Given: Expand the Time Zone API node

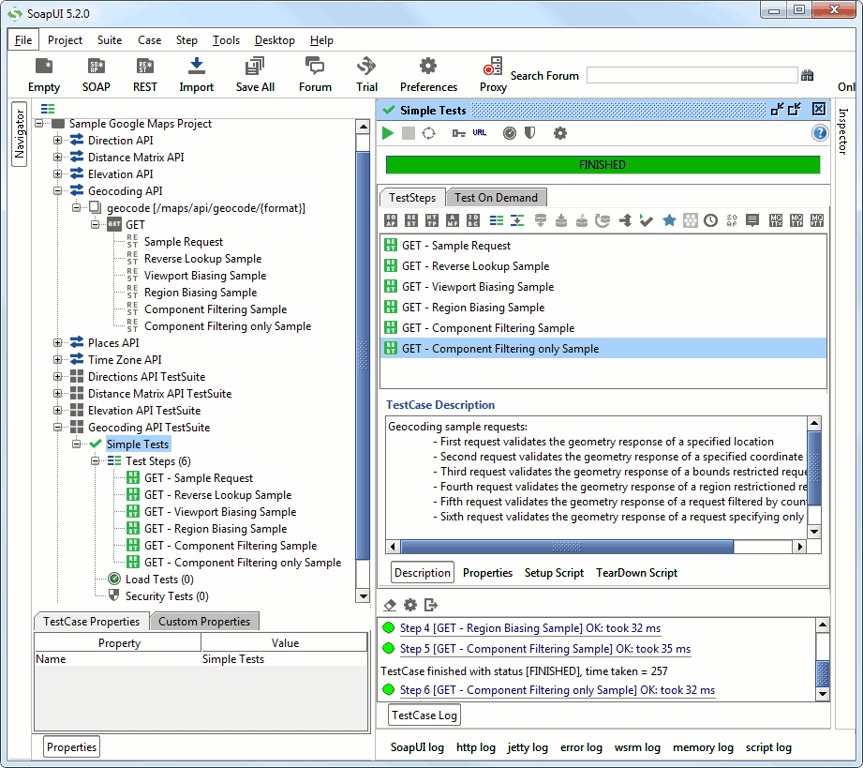Looking at the screenshot, I should [x=57, y=360].
